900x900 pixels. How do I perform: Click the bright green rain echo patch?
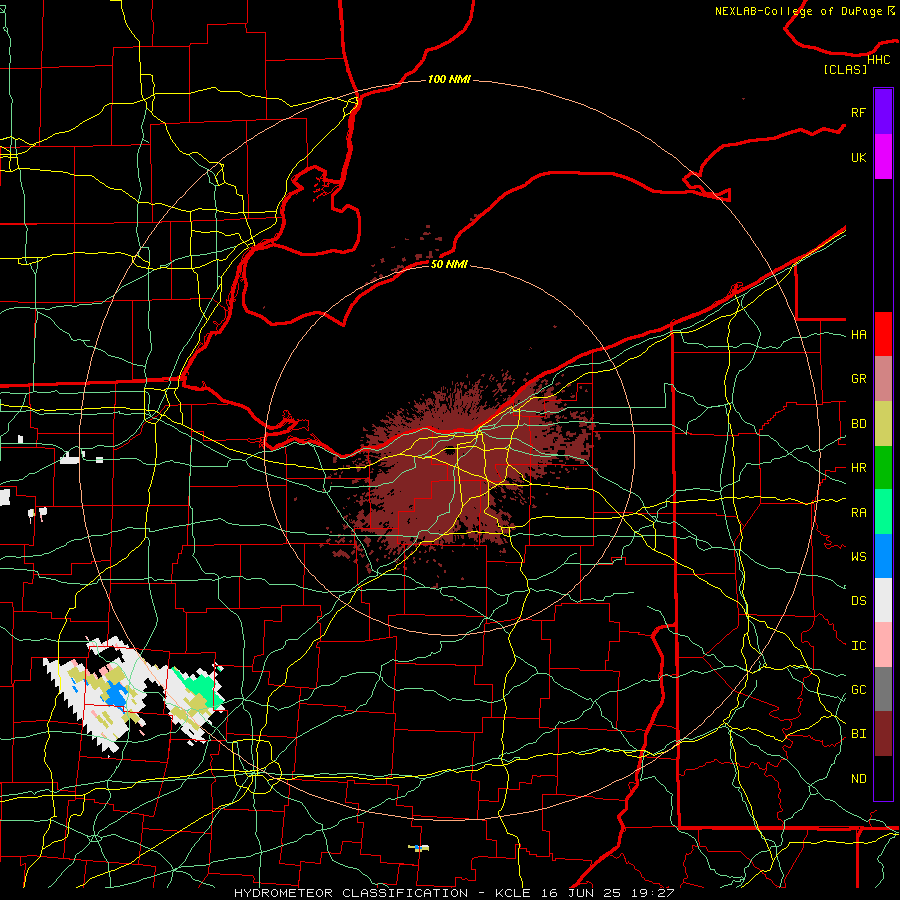205,686
